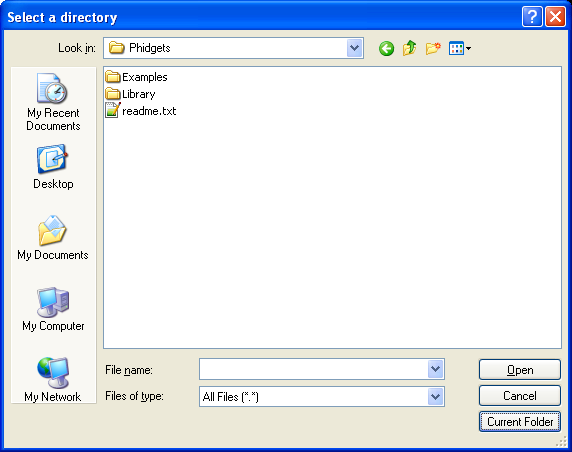Select the Library folder

click(130, 94)
